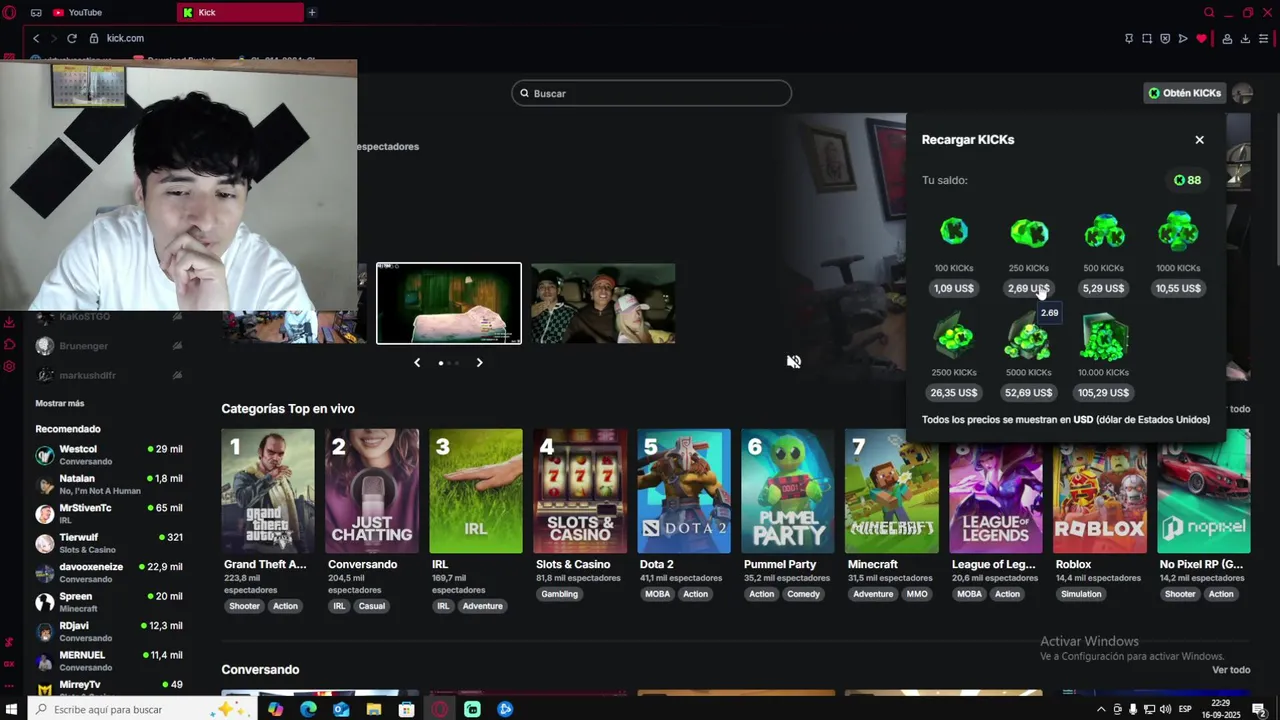
Task: Go to next carousel slide arrow
Action: tap(479, 363)
